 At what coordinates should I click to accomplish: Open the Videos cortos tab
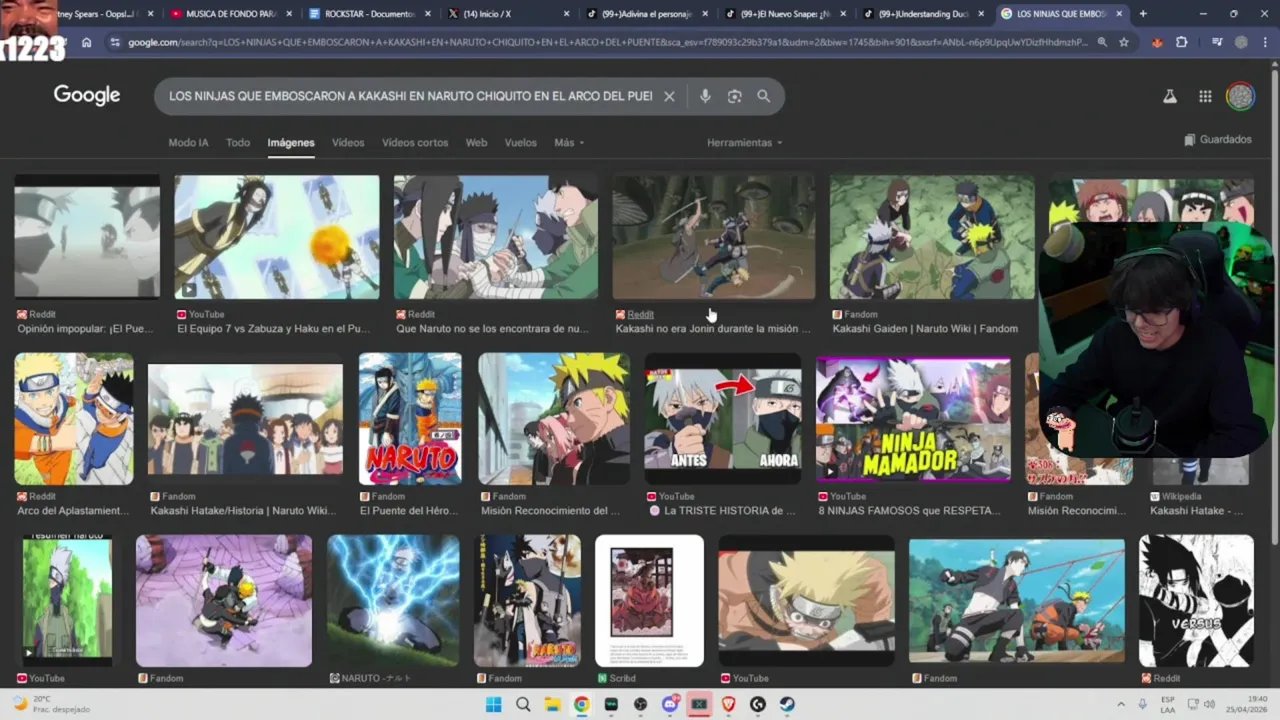pos(415,143)
